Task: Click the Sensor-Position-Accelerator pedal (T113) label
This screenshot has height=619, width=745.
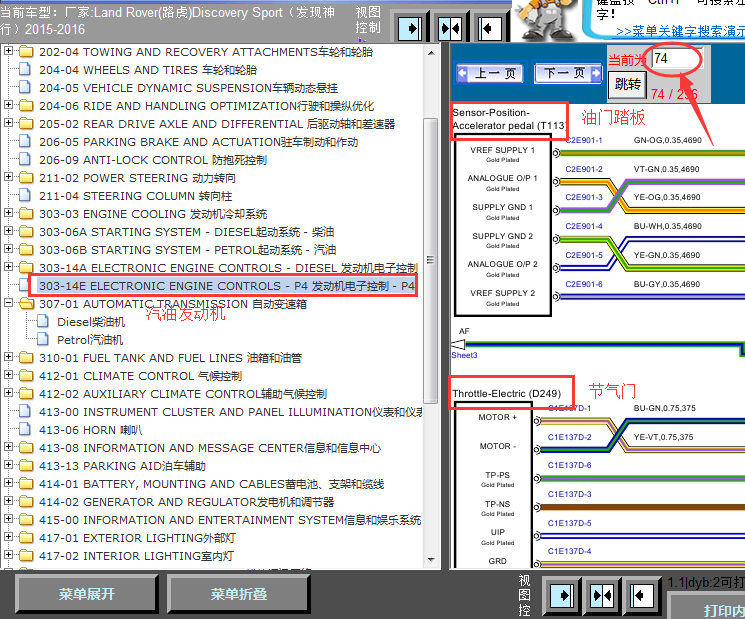Action: (x=509, y=119)
